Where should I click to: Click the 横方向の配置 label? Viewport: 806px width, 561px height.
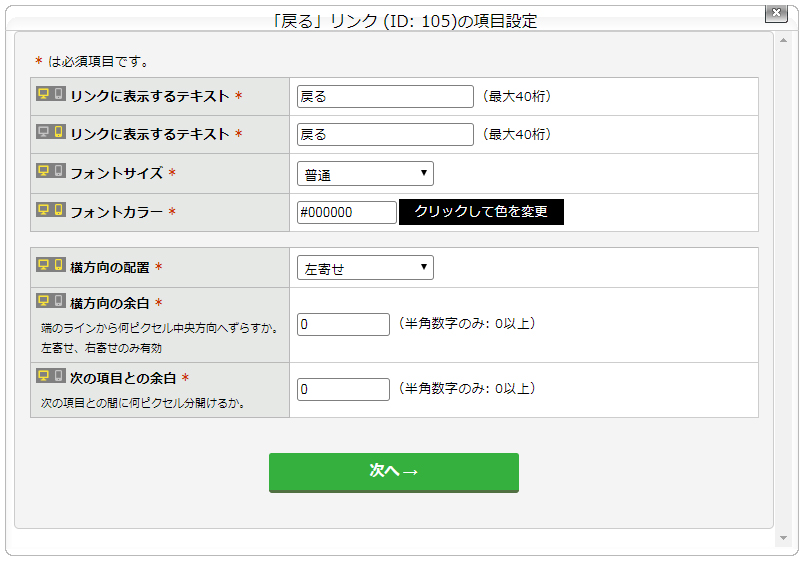(110, 267)
